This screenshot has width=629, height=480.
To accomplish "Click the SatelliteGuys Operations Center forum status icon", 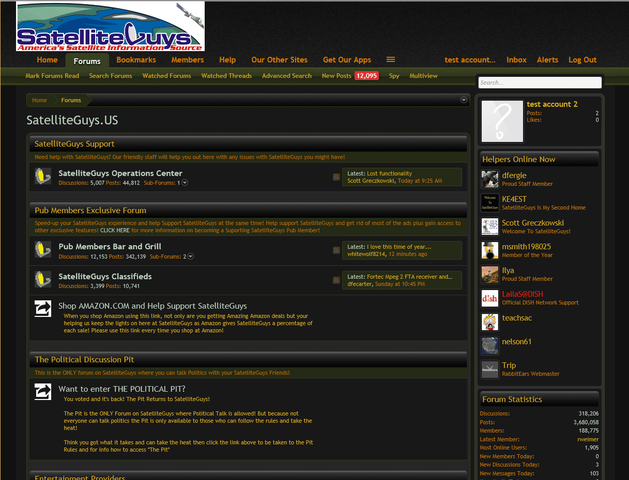I will pos(43,176).
